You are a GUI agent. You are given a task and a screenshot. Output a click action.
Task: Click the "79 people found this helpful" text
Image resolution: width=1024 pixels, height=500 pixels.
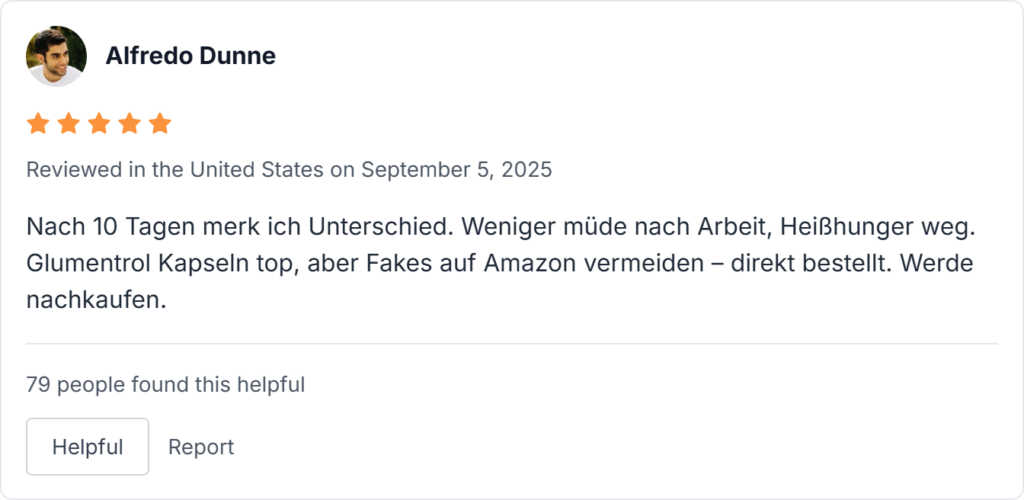[x=165, y=383]
